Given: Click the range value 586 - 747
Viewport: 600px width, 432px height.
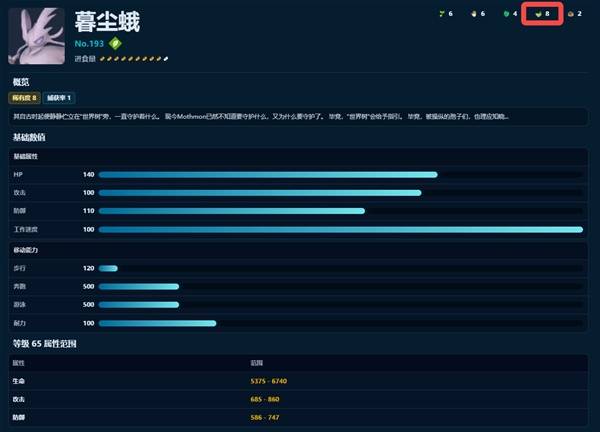Looking at the screenshot, I should click(265, 417).
